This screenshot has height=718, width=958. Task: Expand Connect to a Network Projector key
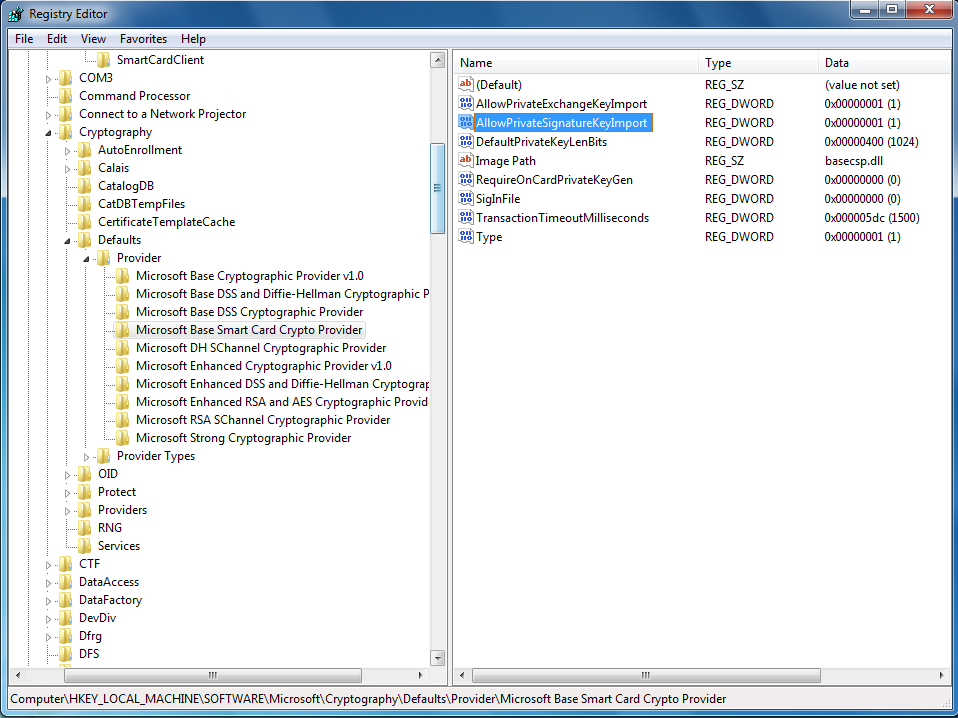(48, 115)
